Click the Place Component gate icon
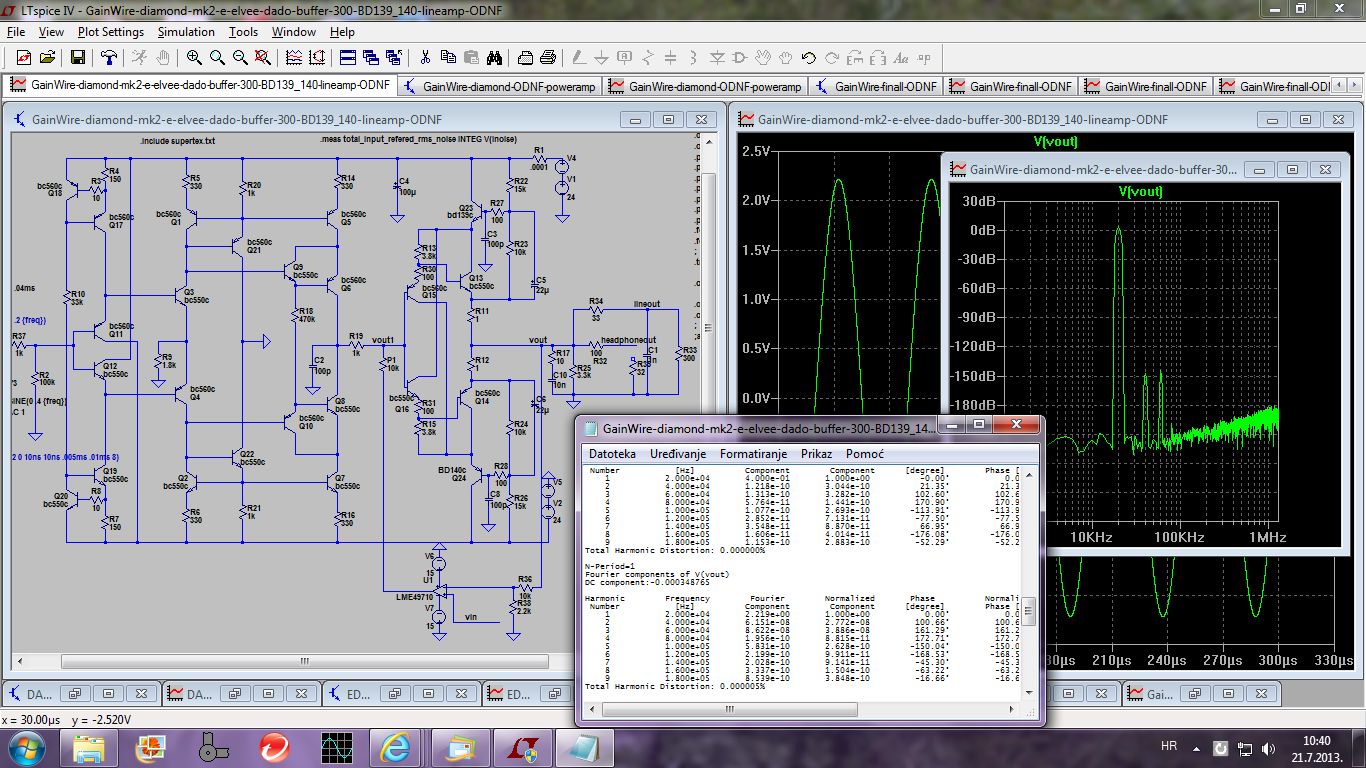 pyautogui.click(x=741, y=57)
